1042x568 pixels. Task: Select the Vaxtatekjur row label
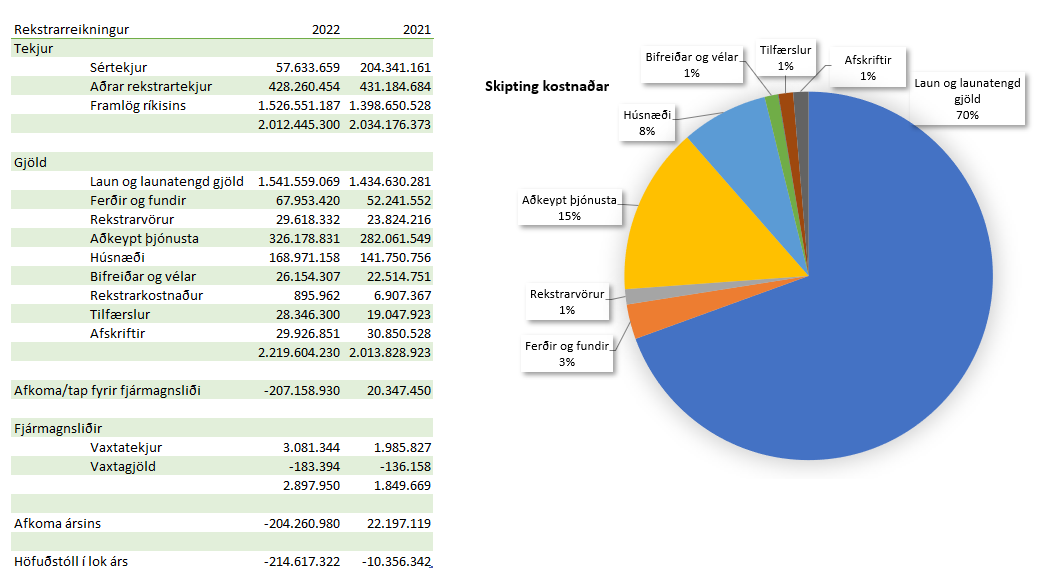(126, 448)
